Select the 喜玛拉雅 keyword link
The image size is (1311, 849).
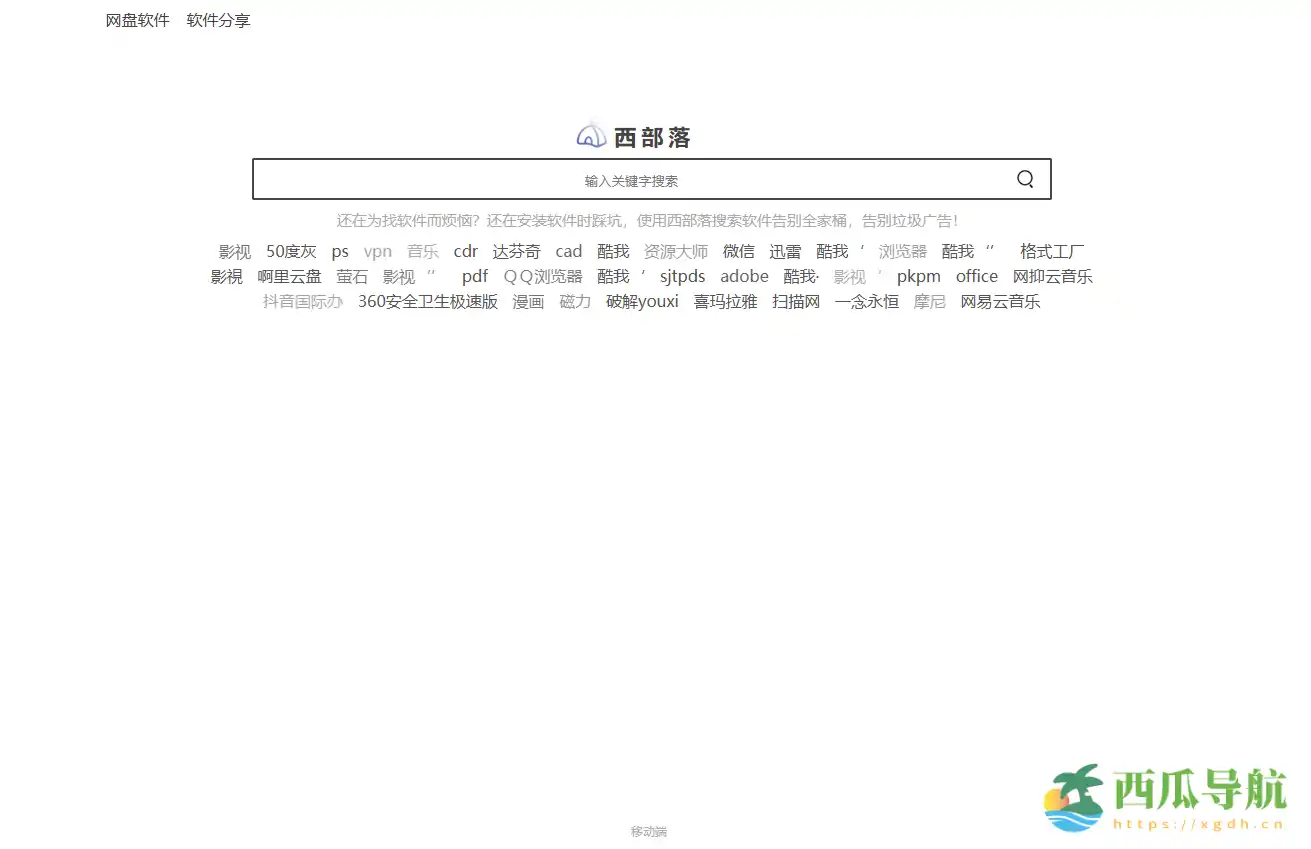[x=724, y=301]
